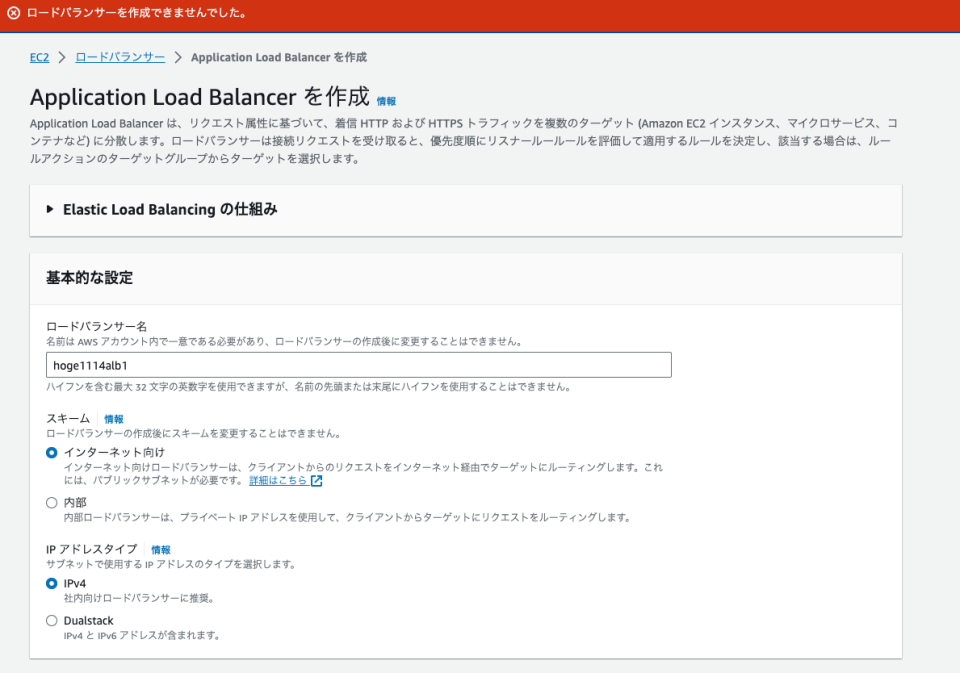Viewport: 960px width, 673px height.
Task: Open 情報 link next to IP アドレスタイプ
Action: 161,550
